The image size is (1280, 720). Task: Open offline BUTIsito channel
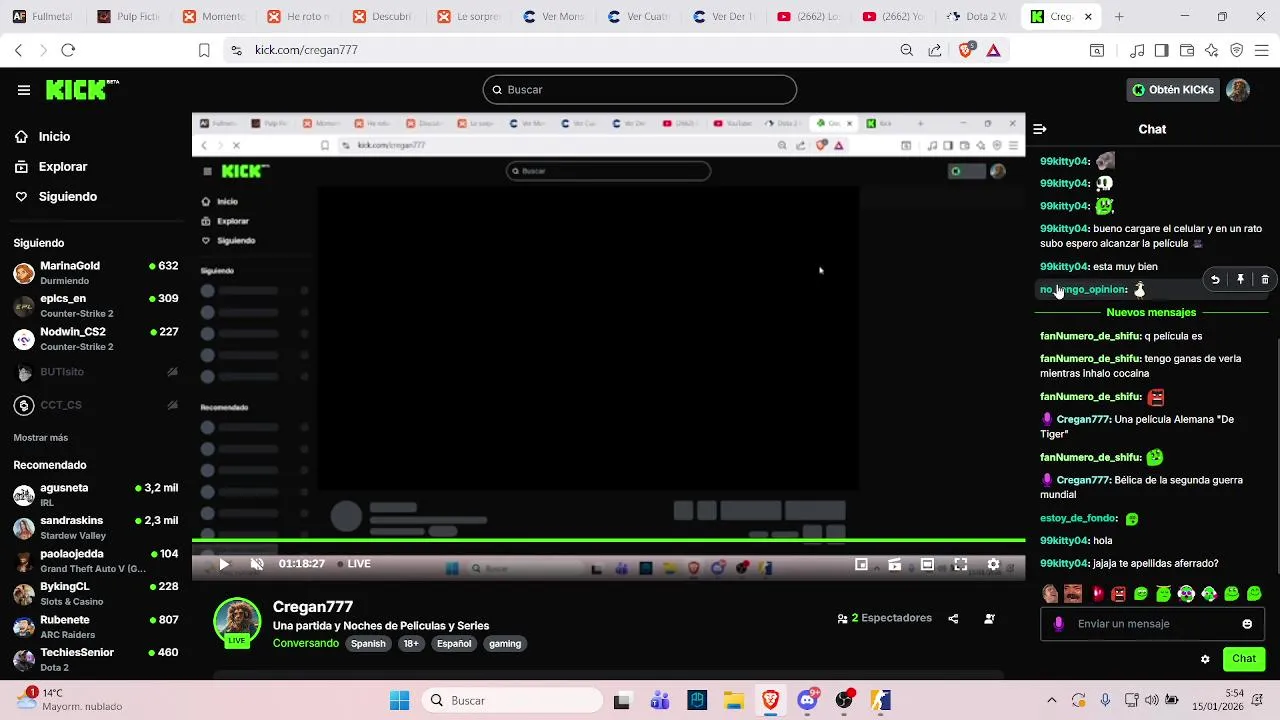coord(96,372)
